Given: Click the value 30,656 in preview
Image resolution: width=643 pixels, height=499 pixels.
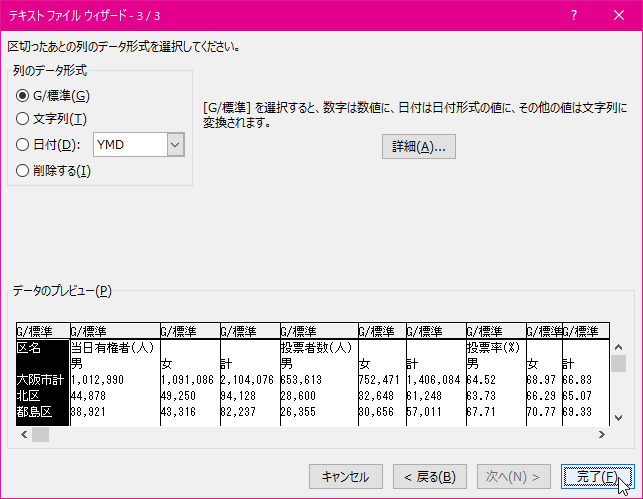Looking at the screenshot, I should (x=376, y=412).
